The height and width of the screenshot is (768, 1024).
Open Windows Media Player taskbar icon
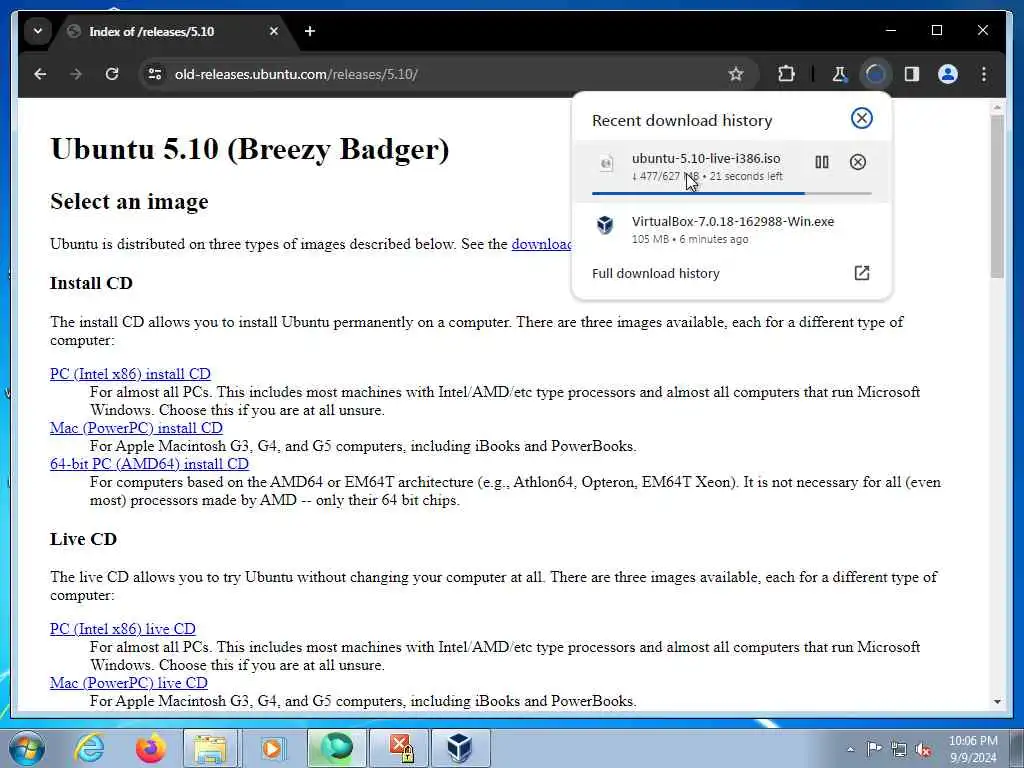[272, 748]
